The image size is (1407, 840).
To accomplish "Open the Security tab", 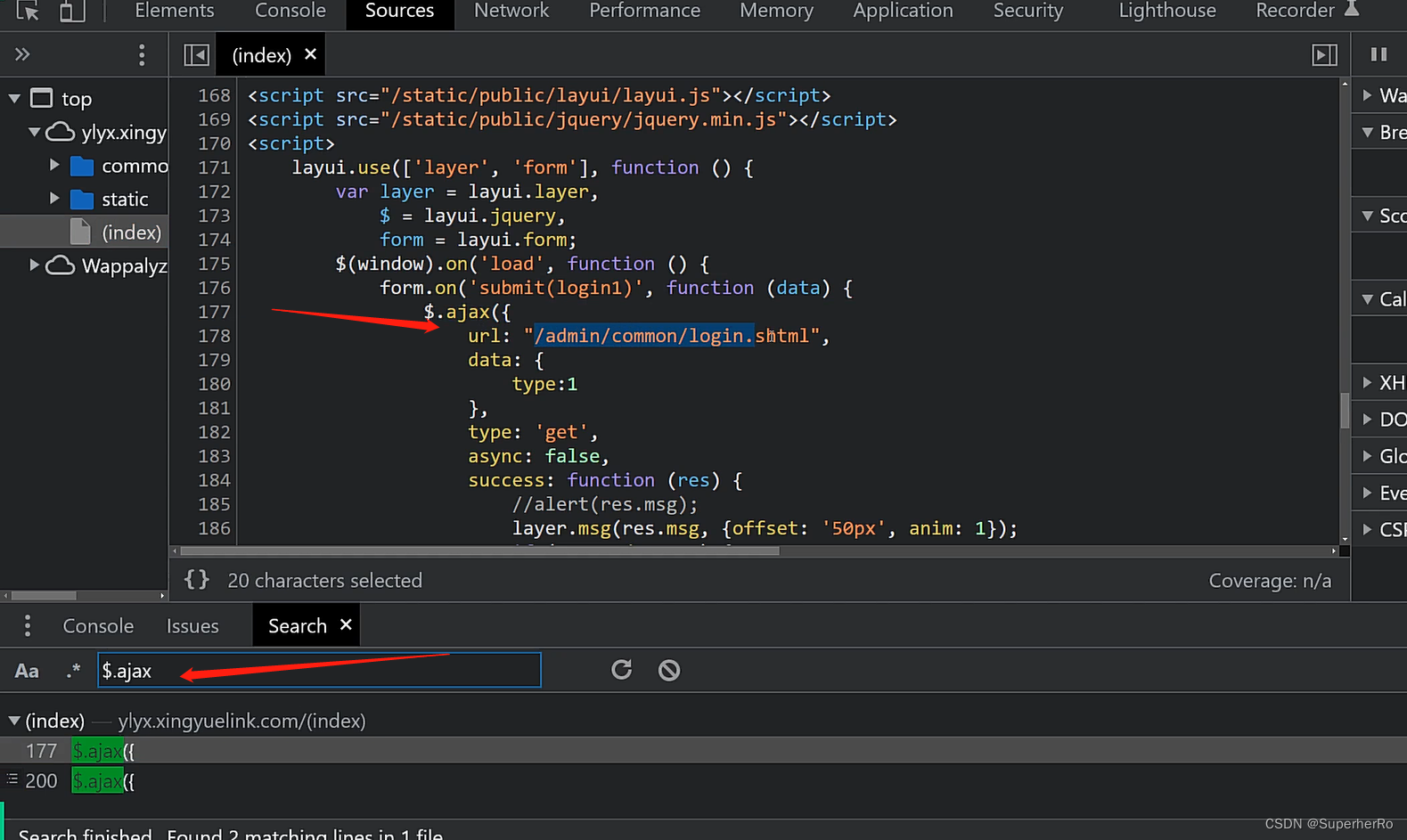I will pos(1028,11).
